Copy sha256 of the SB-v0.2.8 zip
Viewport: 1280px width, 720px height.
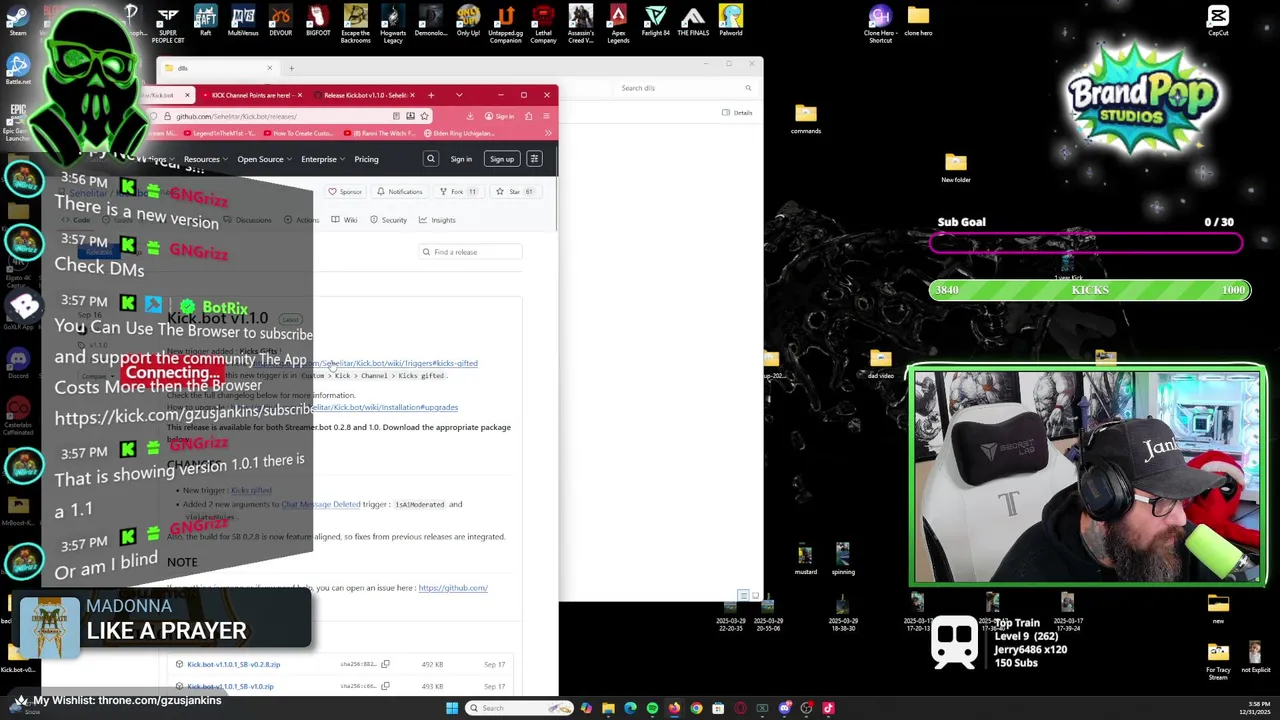[x=385, y=664]
